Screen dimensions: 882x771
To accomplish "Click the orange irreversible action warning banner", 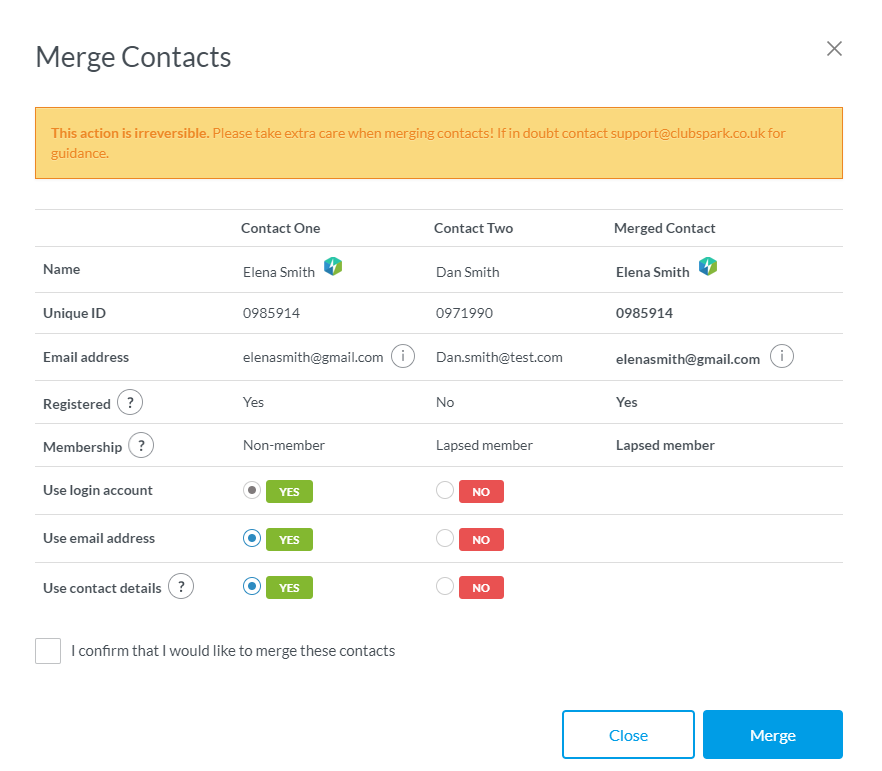I will click(x=438, y=143).
